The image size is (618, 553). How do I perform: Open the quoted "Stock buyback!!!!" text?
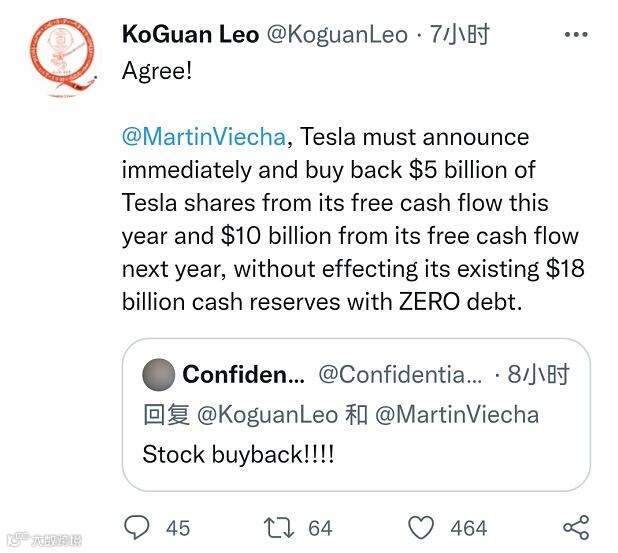pyautogui.click(x=238, y=453)
